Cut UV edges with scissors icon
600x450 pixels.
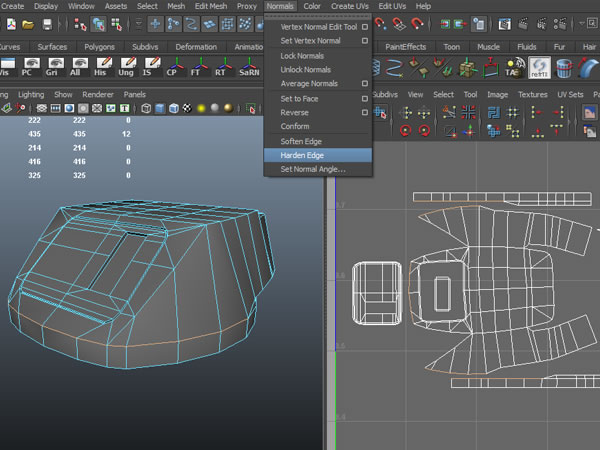click(x=450, y=112)
